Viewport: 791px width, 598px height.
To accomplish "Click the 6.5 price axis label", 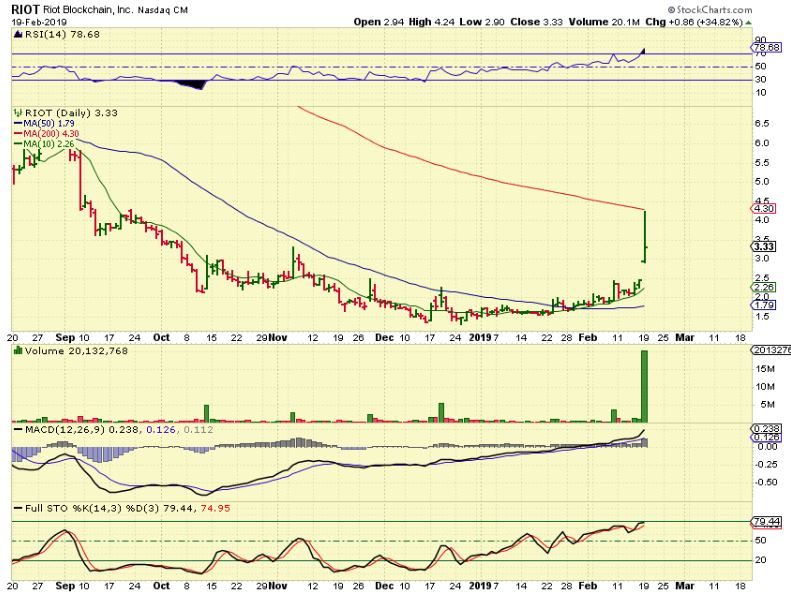I will click(762, 124).
